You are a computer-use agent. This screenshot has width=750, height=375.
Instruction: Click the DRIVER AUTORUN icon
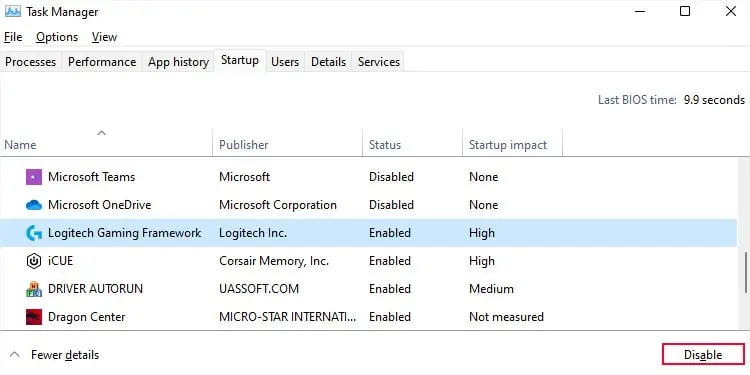click(x=33, y=289)
